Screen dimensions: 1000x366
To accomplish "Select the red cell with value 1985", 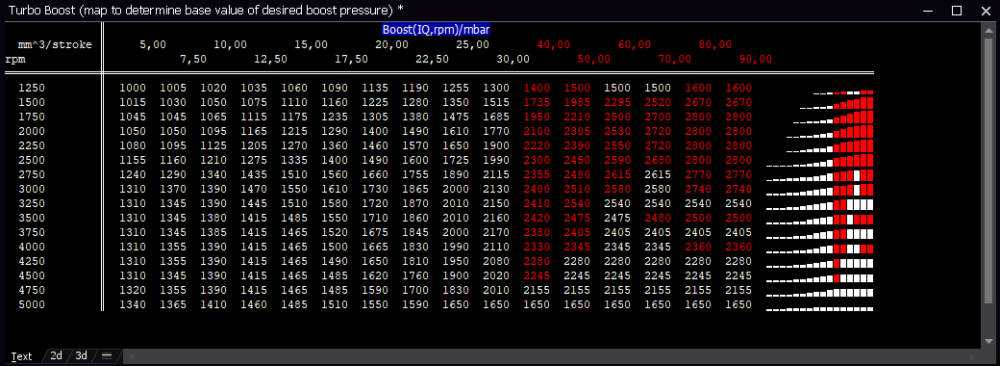I will click(x=577, y=103).
